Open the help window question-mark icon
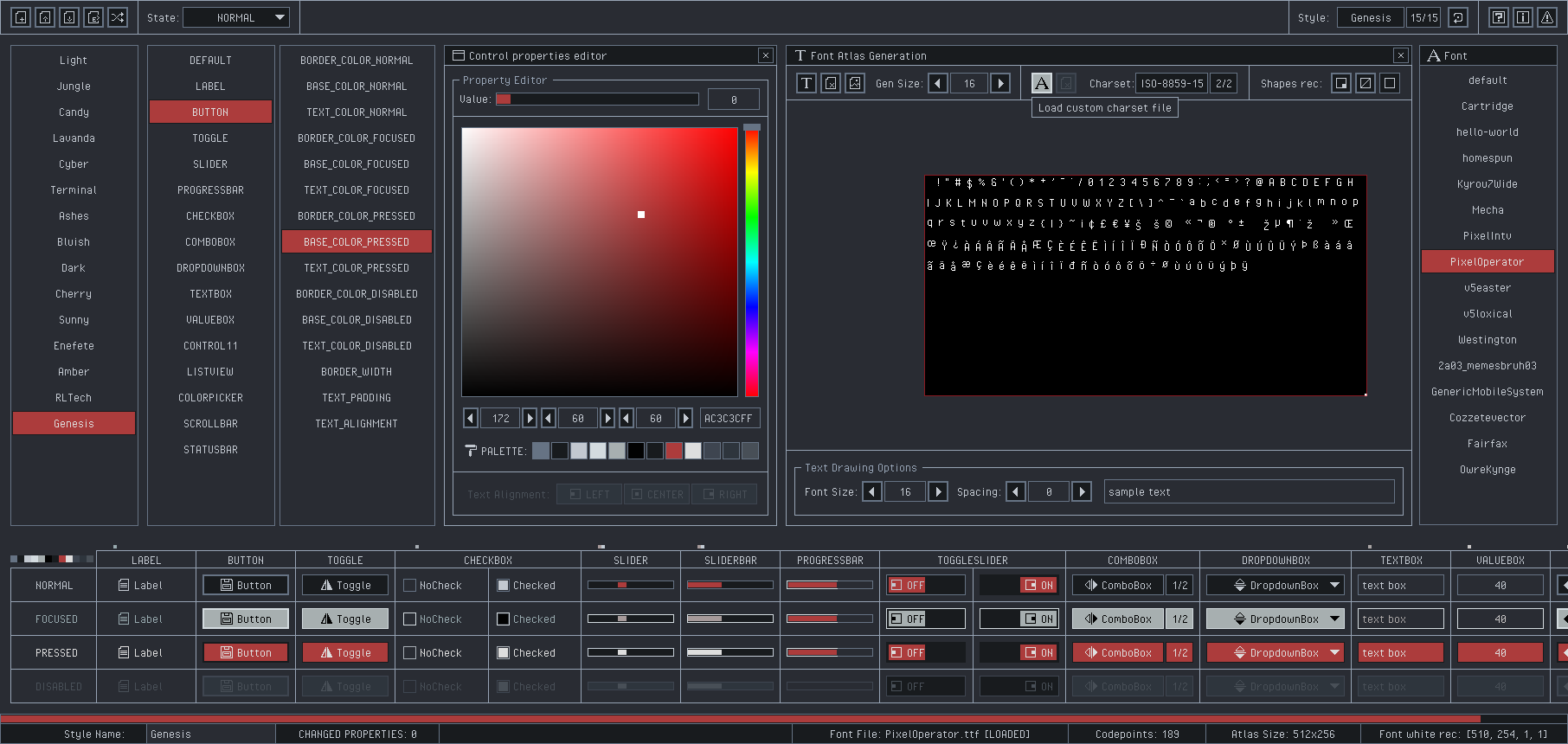The image size is (1568, 744). 1499,17
